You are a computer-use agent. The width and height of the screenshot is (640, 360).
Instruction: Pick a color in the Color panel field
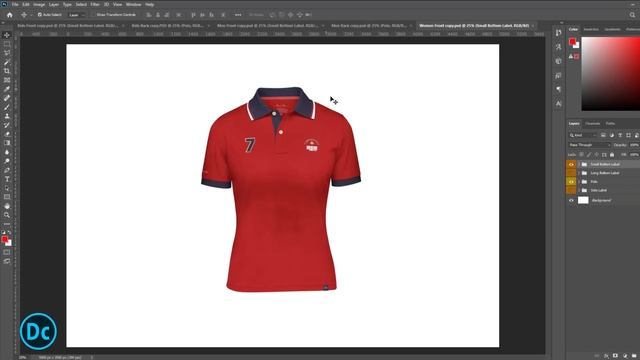[610, 74]
